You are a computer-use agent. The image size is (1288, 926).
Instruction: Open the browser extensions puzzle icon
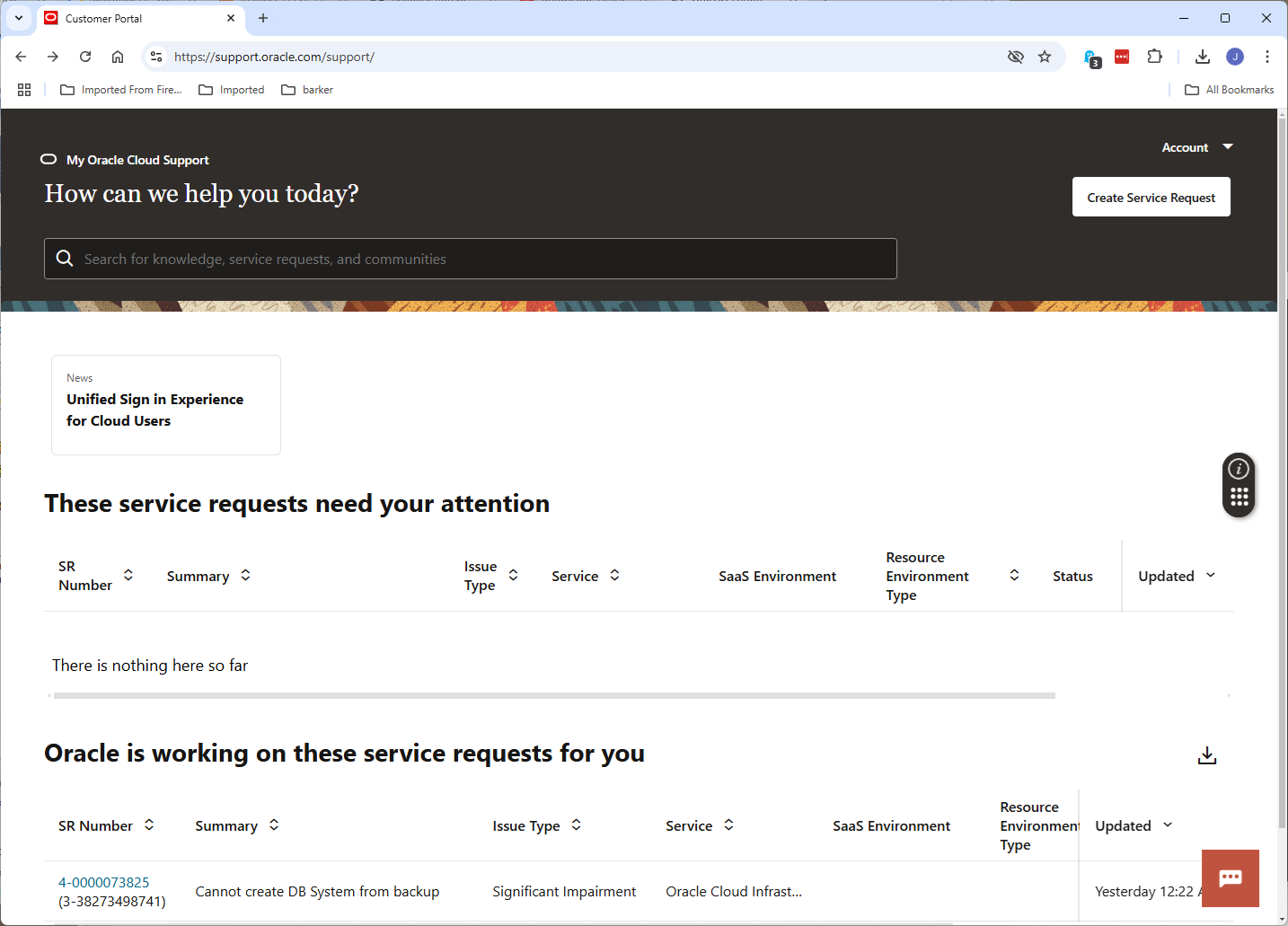click(x=1154, y=57)
